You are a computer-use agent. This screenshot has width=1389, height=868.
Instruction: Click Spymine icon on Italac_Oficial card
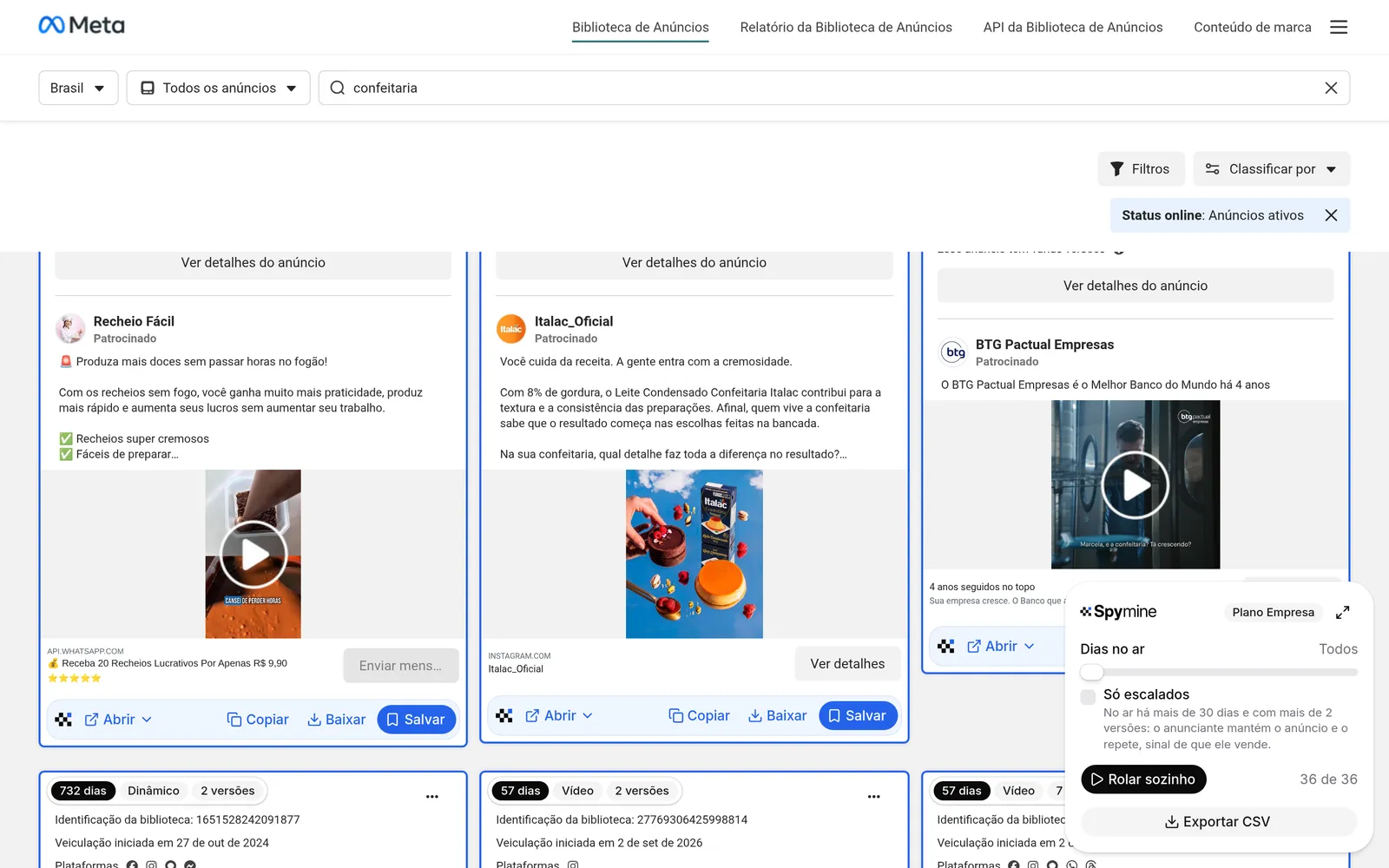[x=504, y=716]
